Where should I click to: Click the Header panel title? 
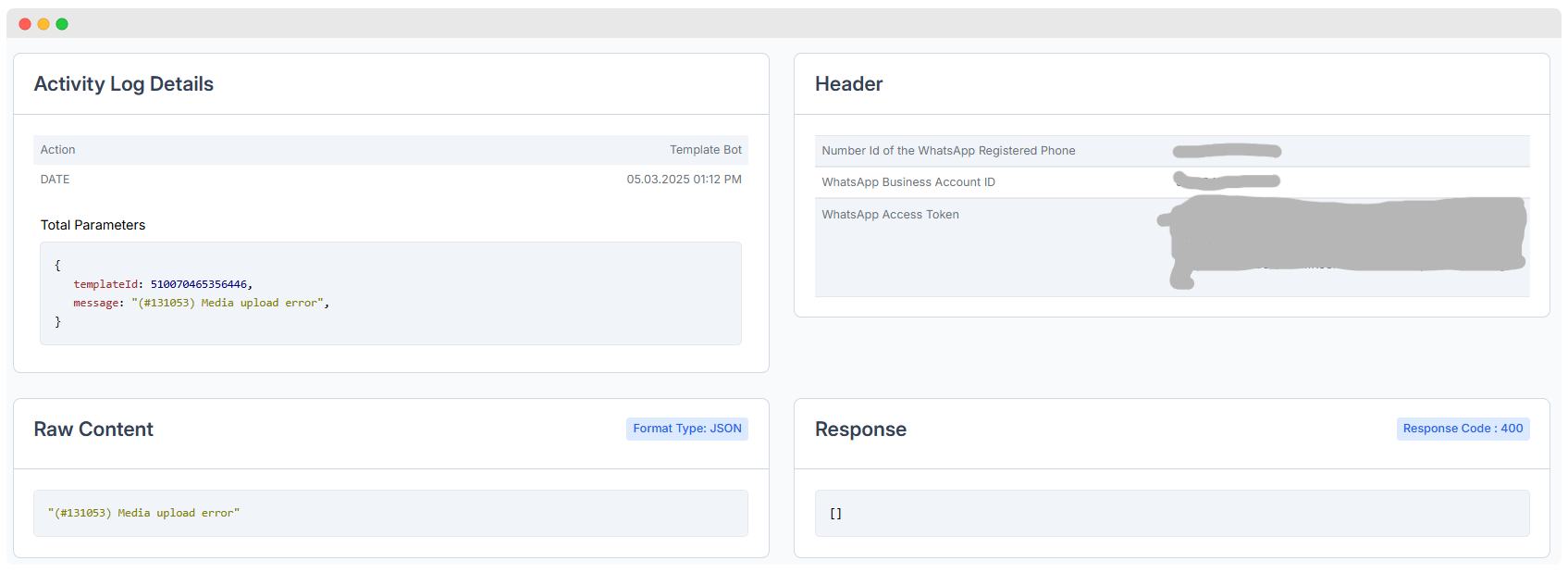(848, 84)
